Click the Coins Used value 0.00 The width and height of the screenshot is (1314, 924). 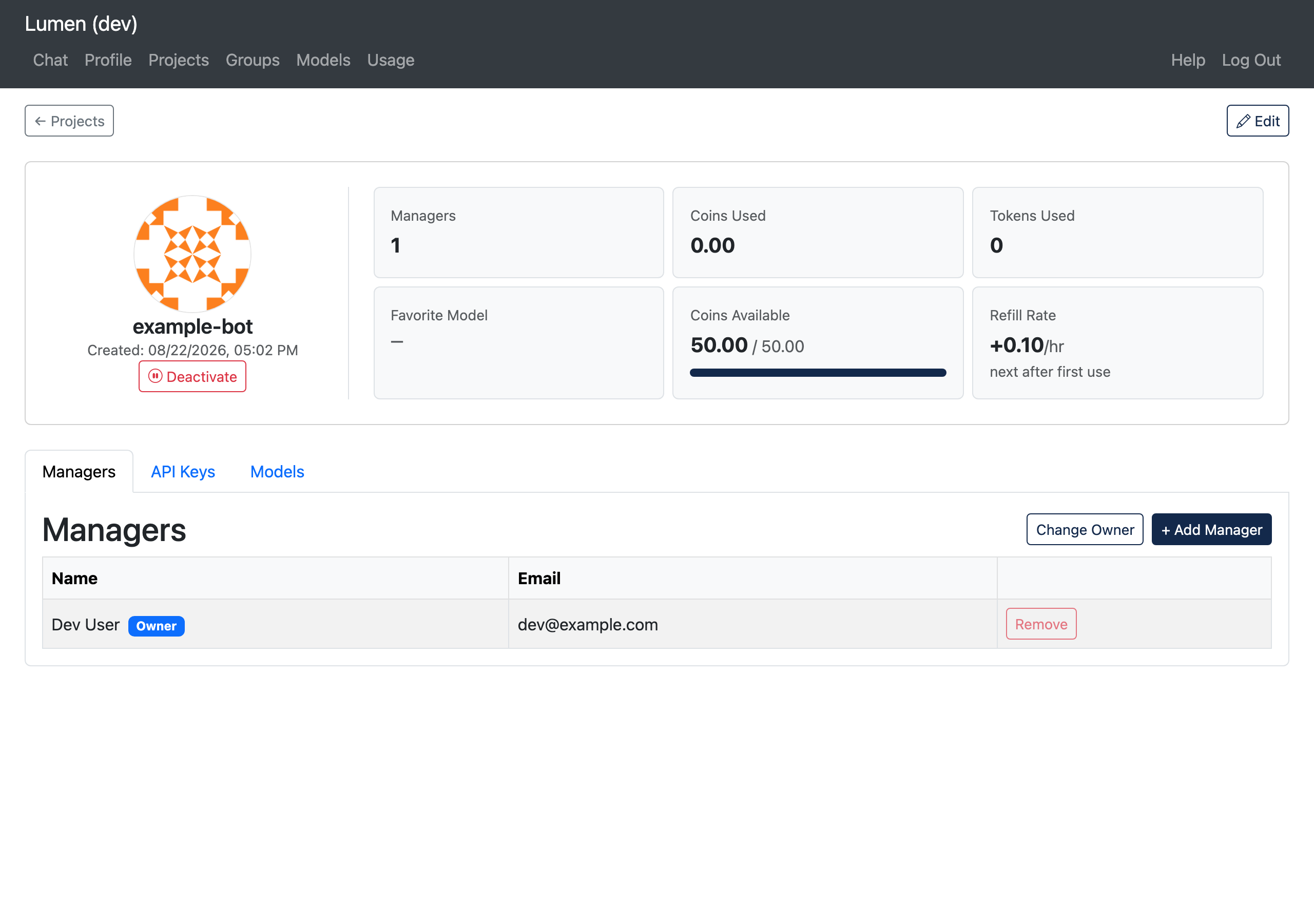click(x=712, y=245)
